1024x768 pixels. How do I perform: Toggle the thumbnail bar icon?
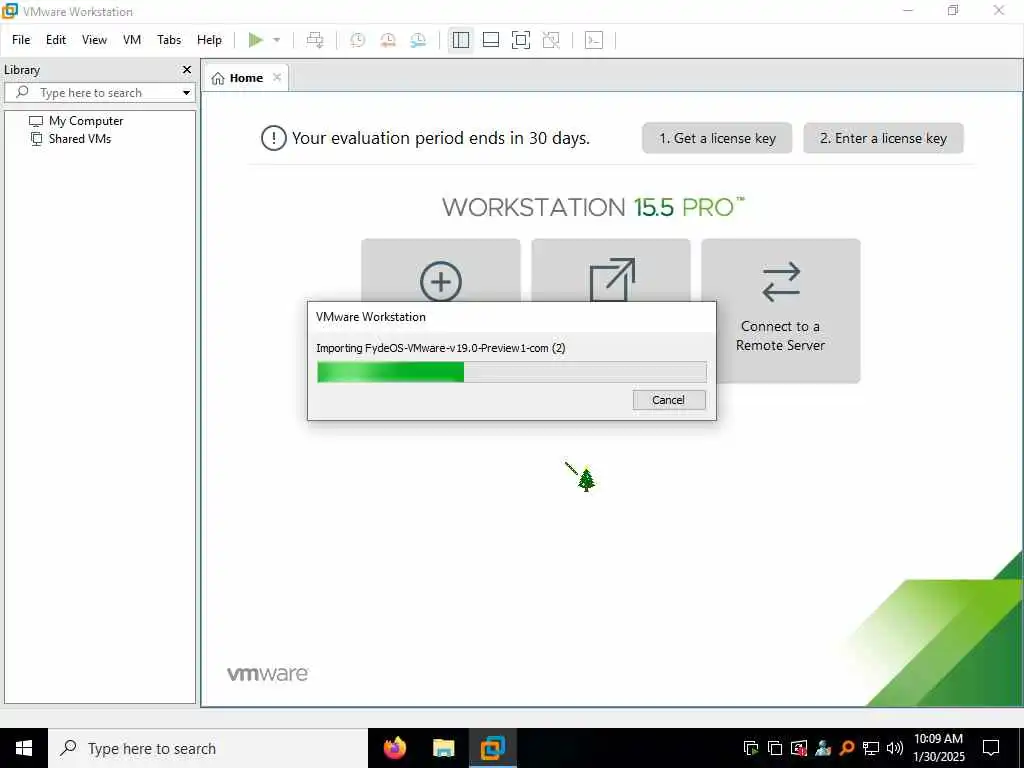pos(490,40)
